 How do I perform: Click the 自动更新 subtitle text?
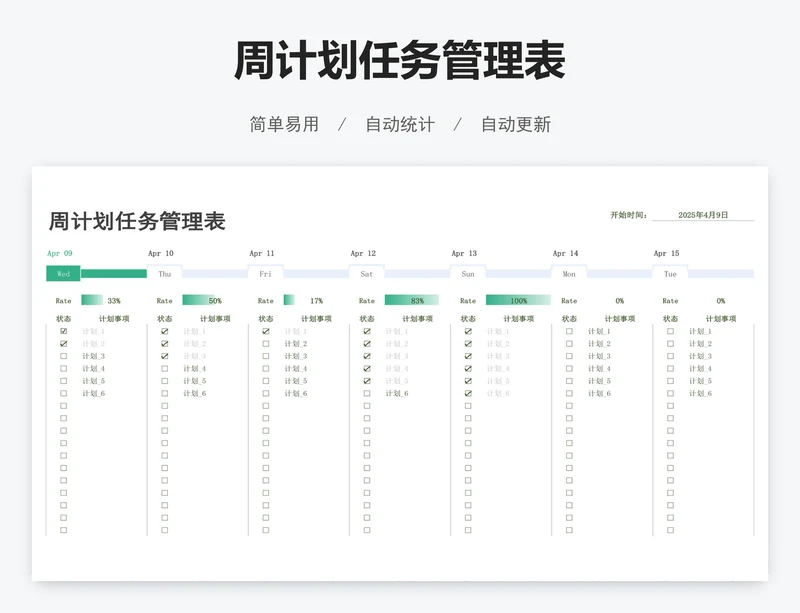click(x=516, y=125)
